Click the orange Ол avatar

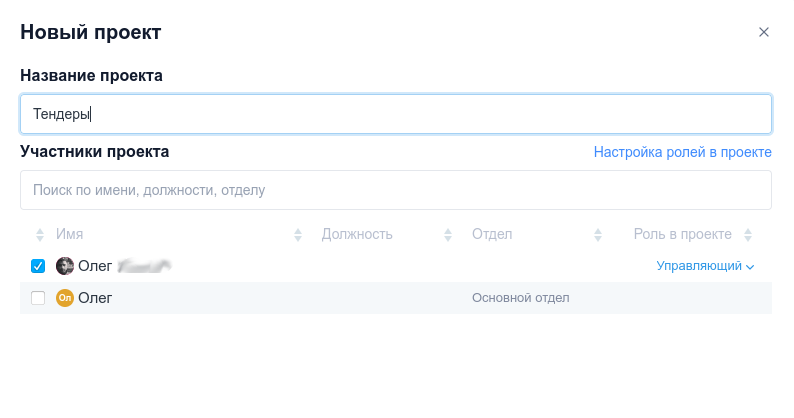[x=65, y=298]
